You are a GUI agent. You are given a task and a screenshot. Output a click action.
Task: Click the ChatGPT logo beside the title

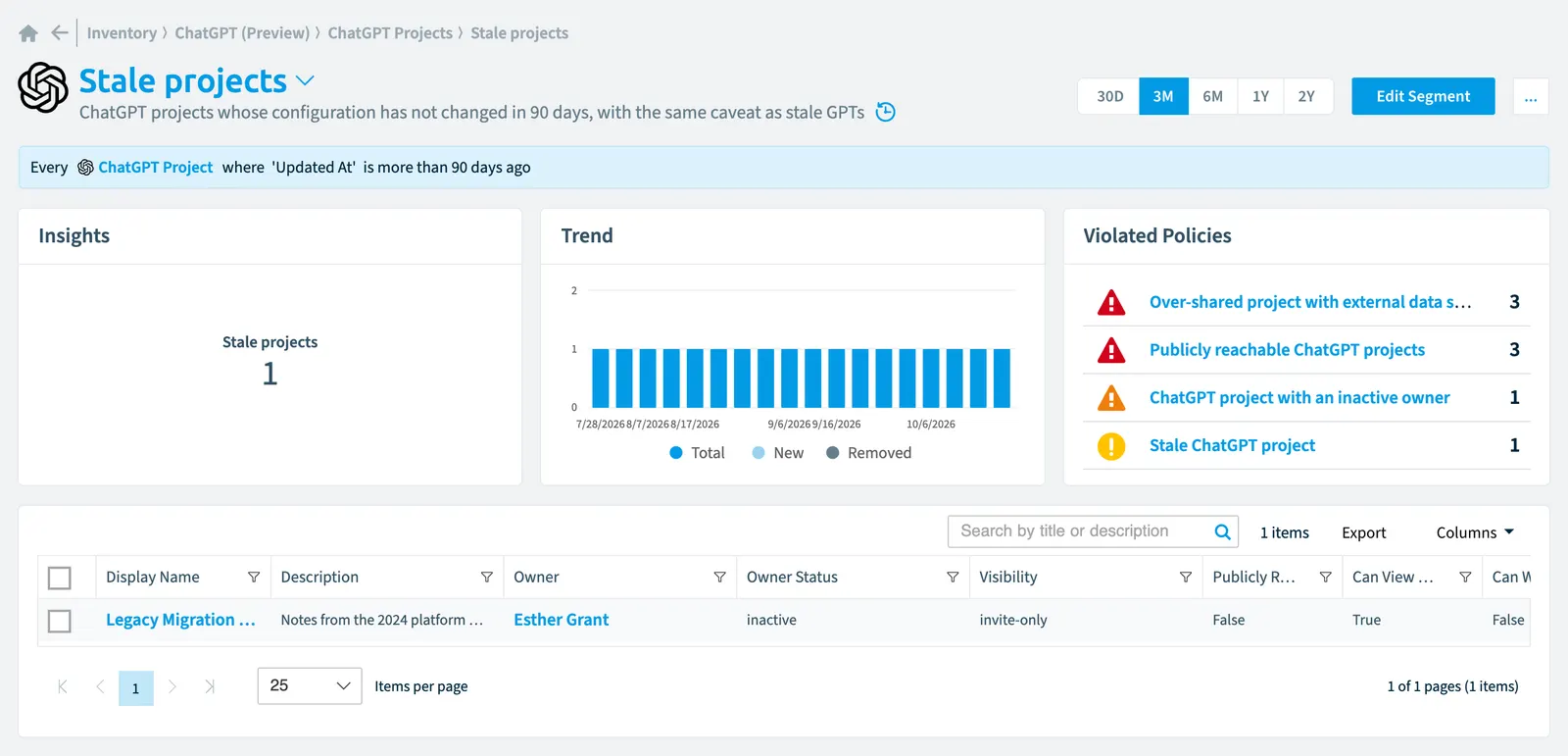click(43, 87)
